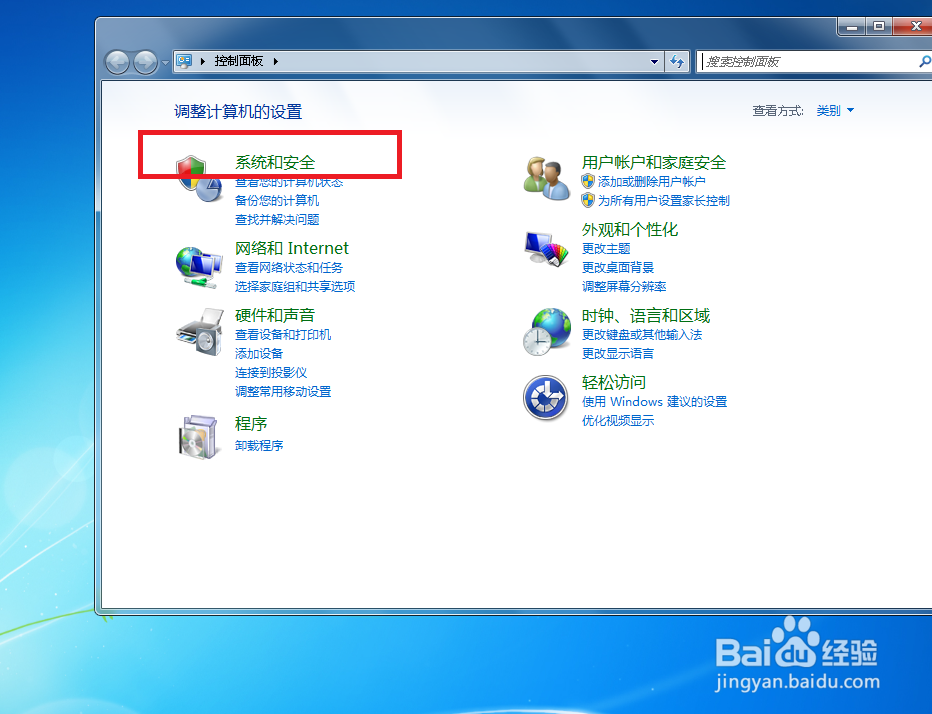Click the User Accounts people icon

(x=546, y=178)
